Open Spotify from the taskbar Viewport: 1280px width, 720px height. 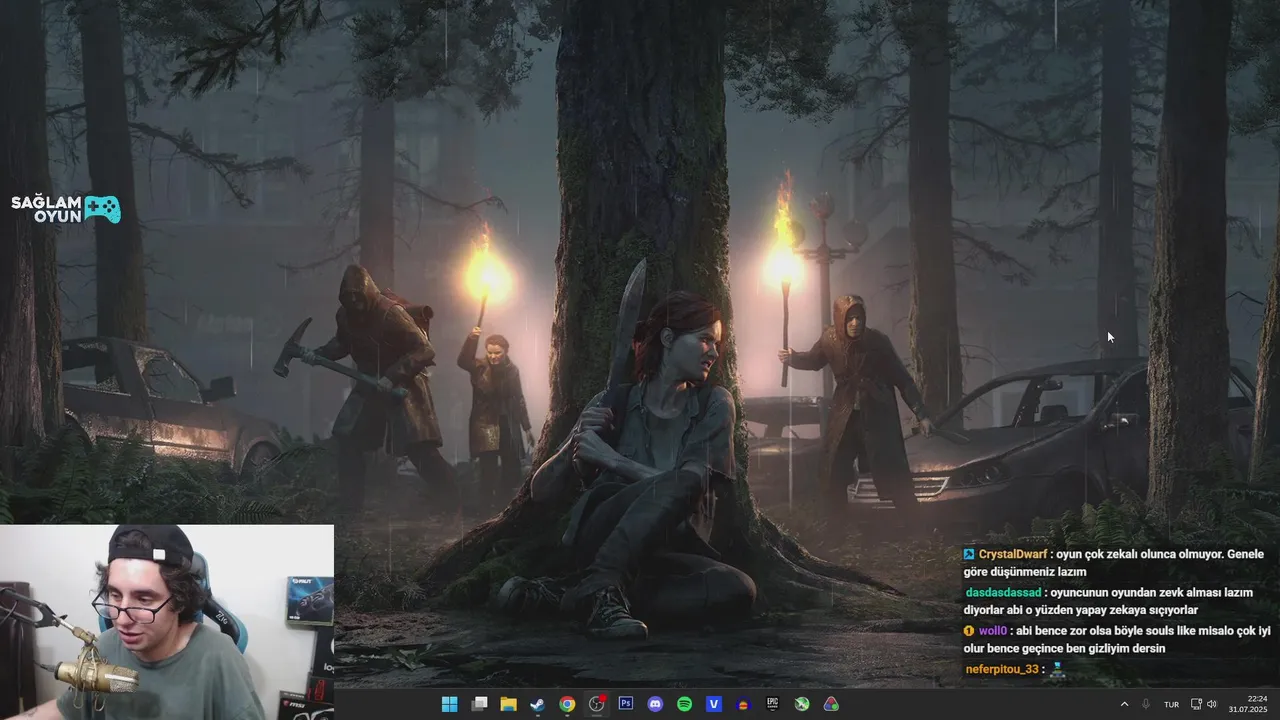[x=685, y=704]
